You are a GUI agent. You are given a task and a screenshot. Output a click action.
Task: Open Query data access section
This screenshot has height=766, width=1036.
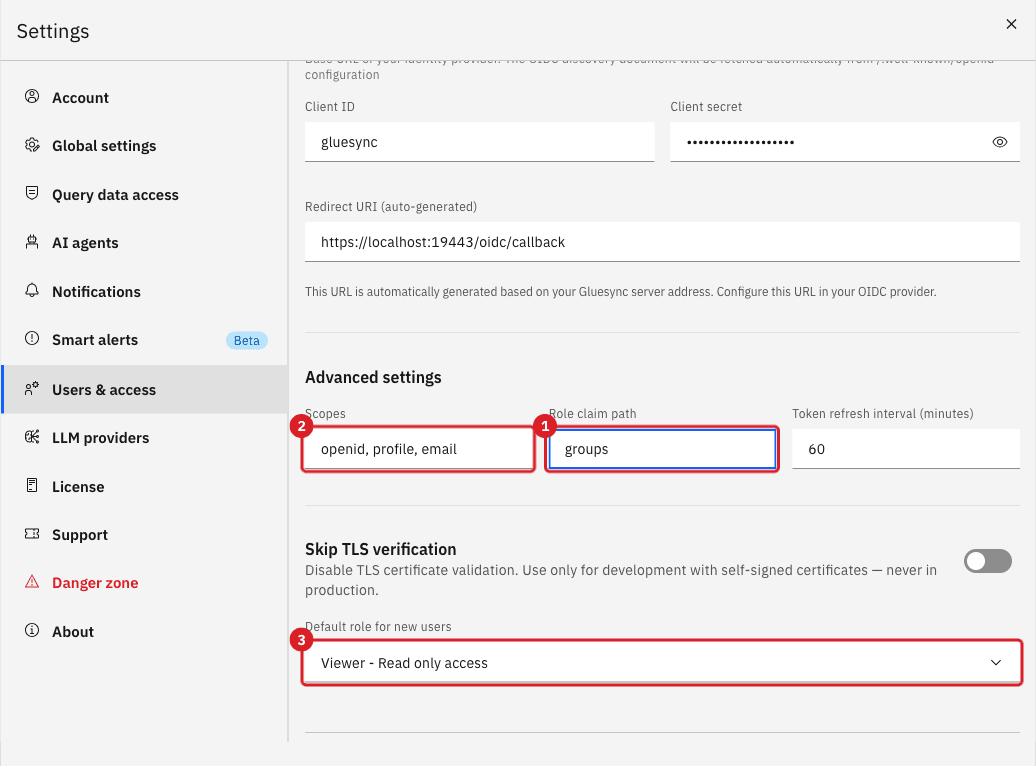145,194
